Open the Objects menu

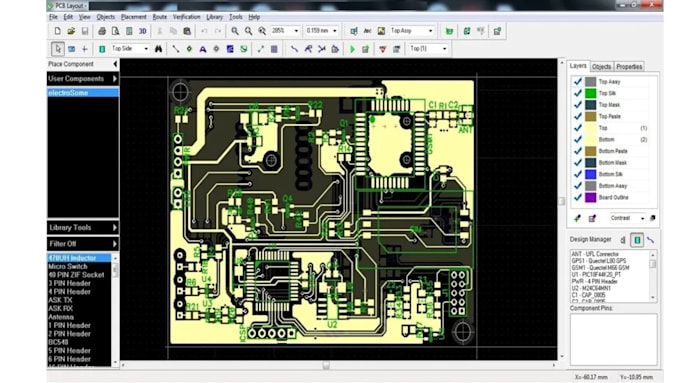tap(105, 17)
